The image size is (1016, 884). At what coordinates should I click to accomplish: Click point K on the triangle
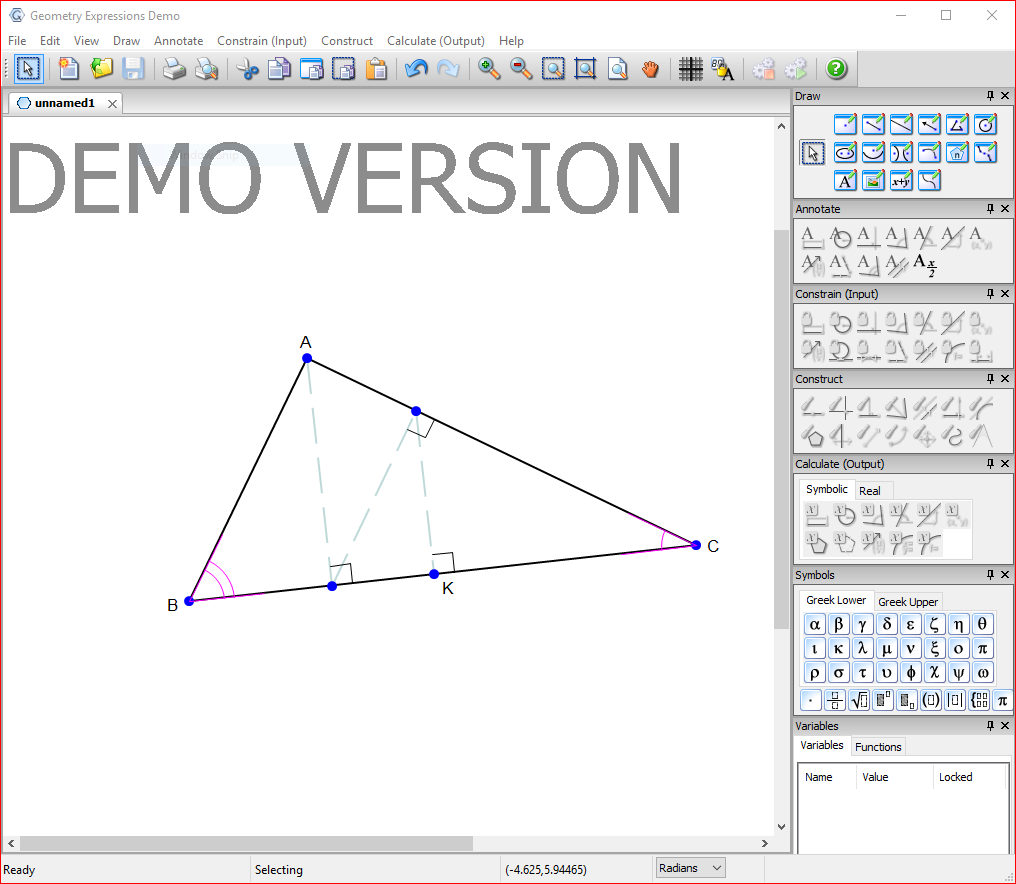coord(434,574)
